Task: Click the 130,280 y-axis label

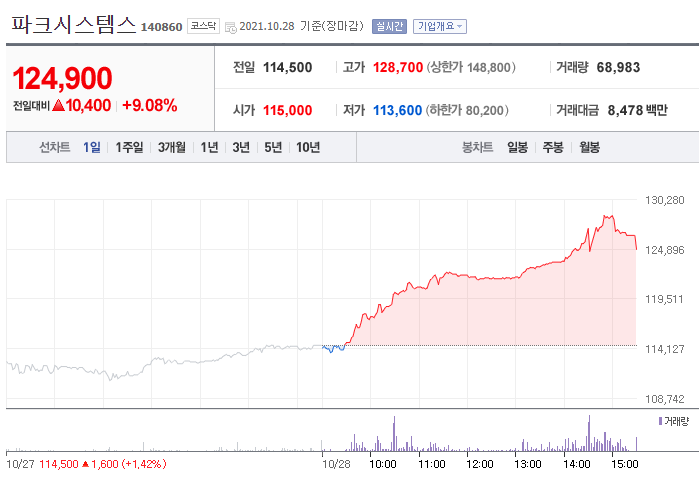Action: [665, 200]
